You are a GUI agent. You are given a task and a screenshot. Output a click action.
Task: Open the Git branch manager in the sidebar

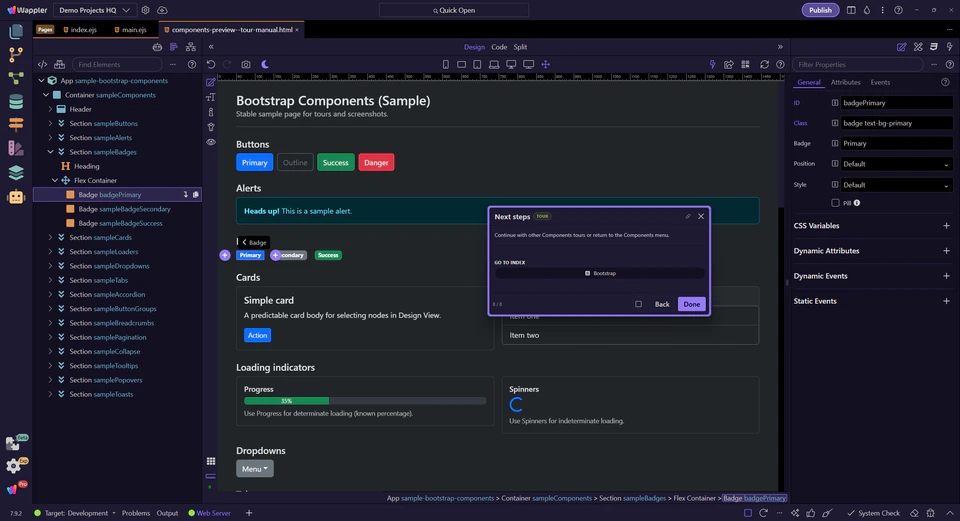16,54
